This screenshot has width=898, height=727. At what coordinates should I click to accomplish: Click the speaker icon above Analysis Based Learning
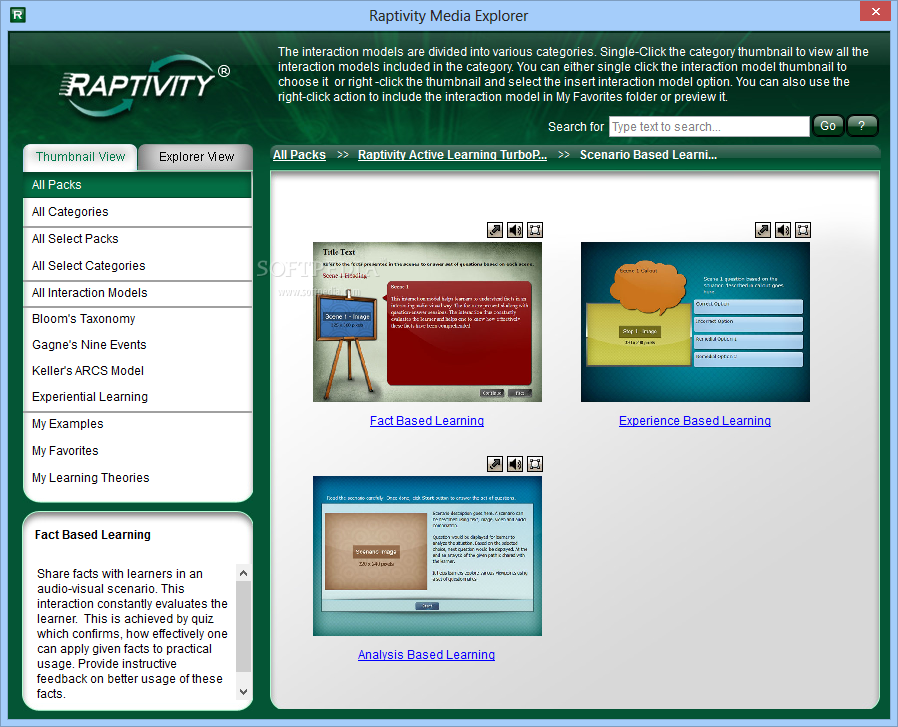point(515,463)
